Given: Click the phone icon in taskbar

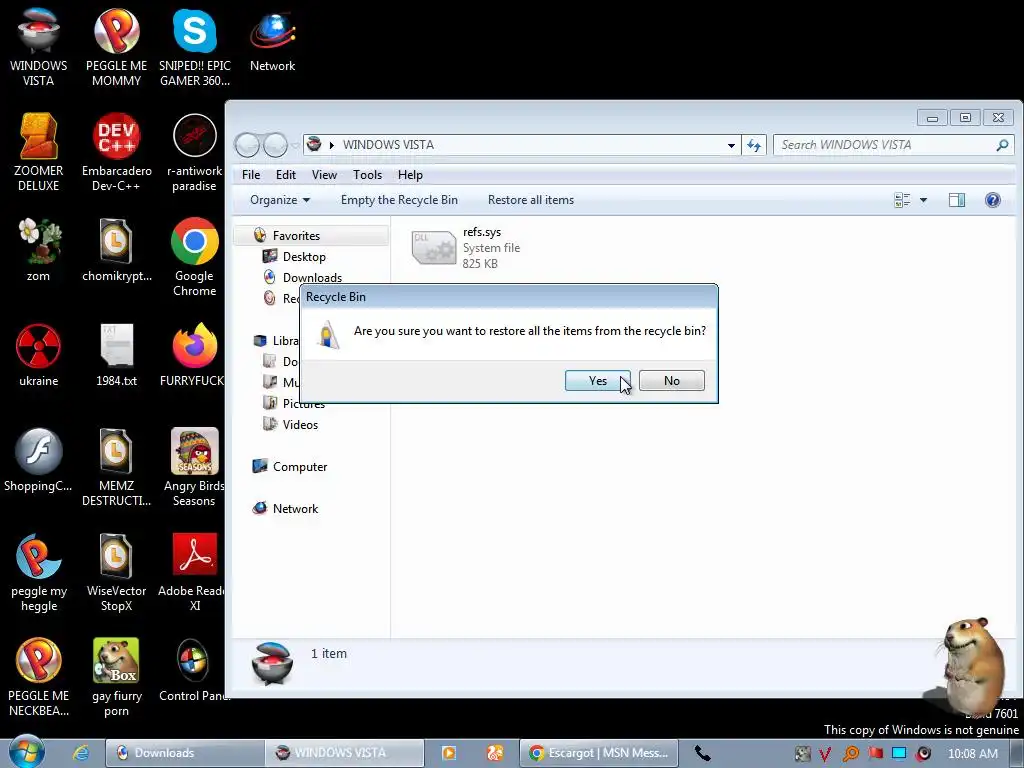Looking at the screenshot, I should pos(702,753).
